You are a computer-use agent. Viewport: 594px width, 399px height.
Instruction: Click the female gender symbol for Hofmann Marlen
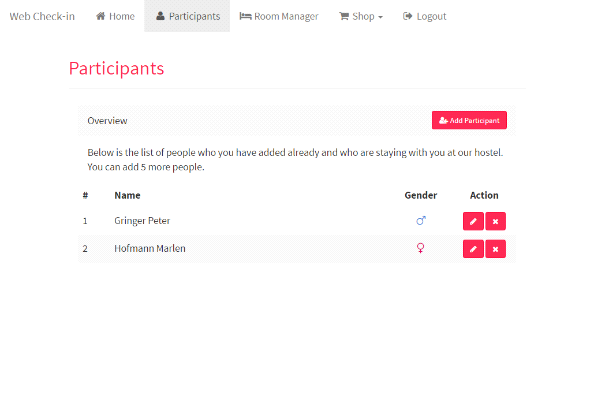tap(420, 248)
